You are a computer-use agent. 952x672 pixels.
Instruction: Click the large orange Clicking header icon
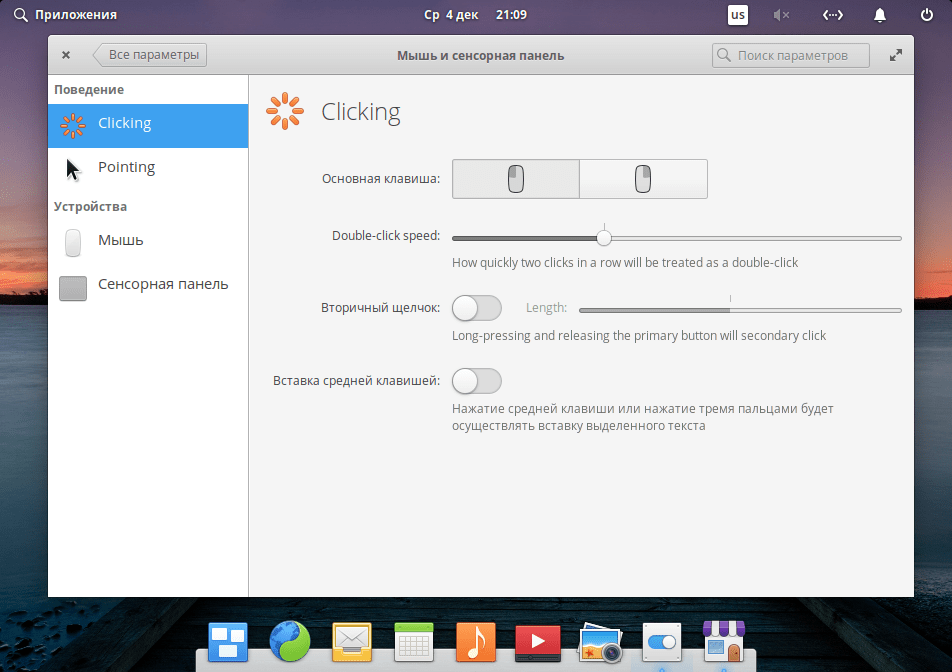pyautogui.click(x=285, y=111)
